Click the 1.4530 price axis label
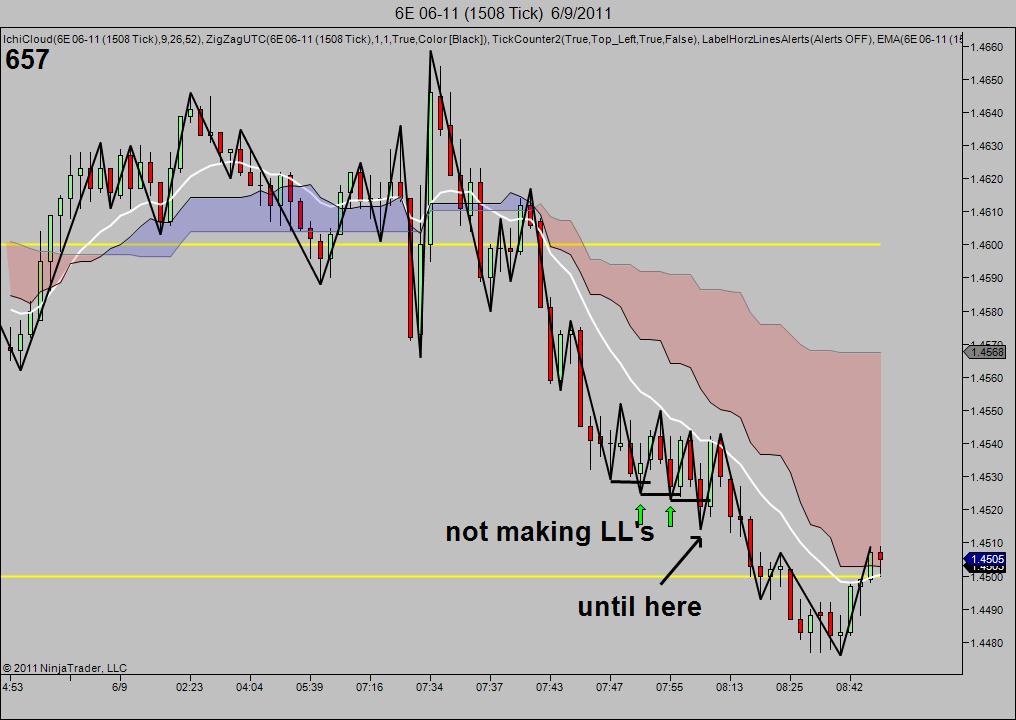Viewport: 1016px width, 720px height. (986, 477)
